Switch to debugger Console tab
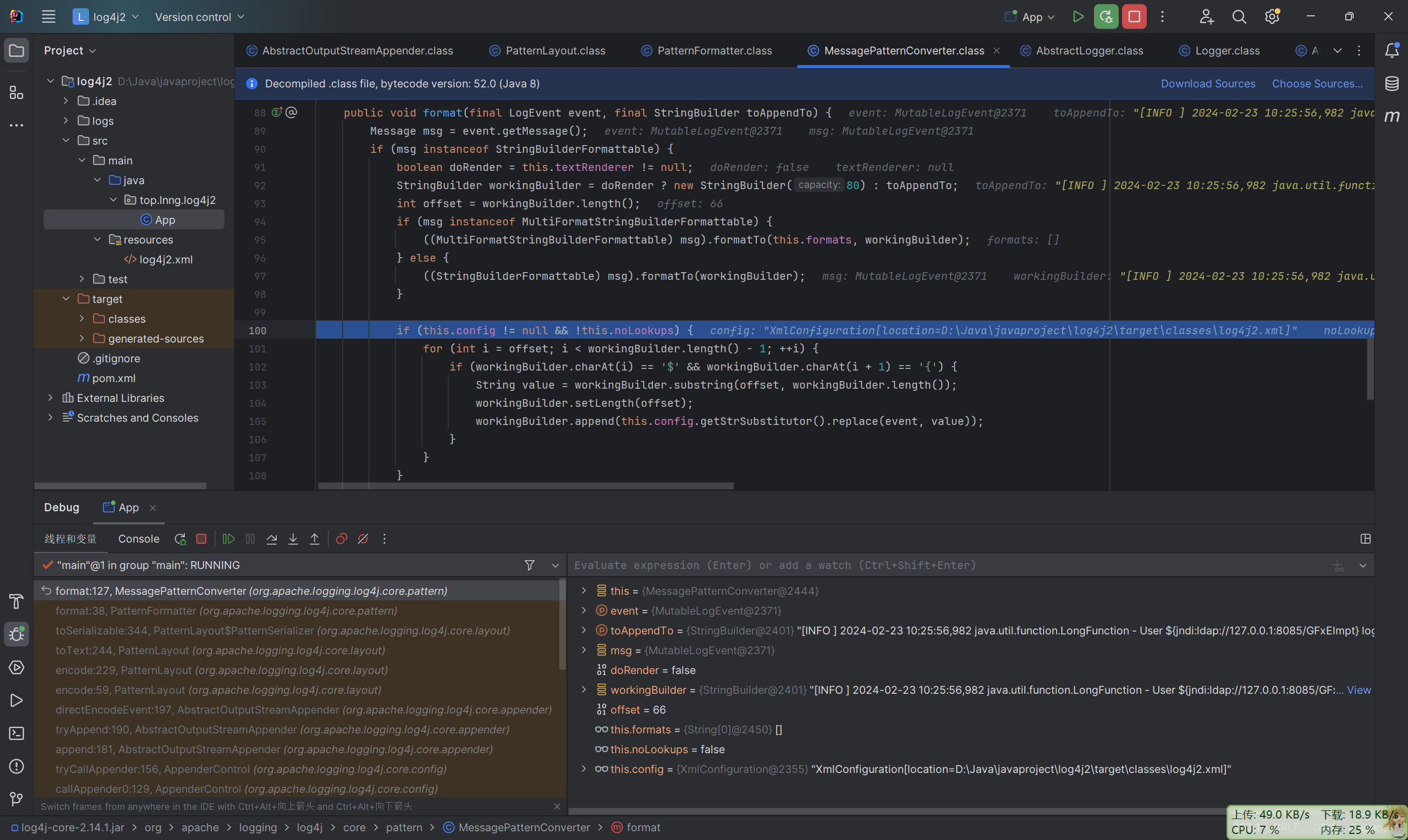This screenshot has height=840, width=1408. (139, 539)
